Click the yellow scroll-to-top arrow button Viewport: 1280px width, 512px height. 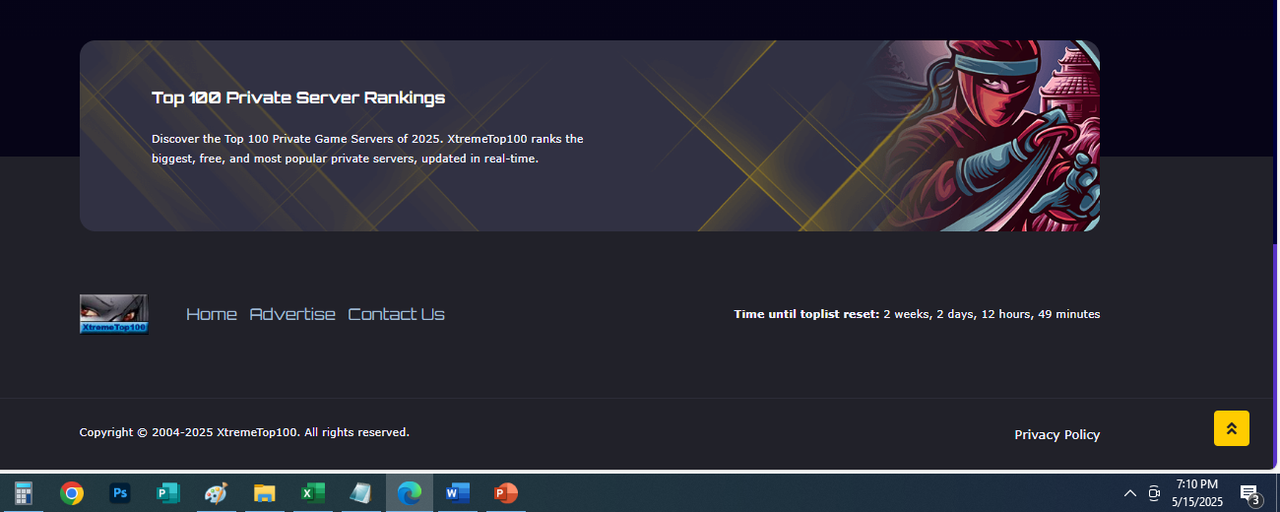[1231, 428]
